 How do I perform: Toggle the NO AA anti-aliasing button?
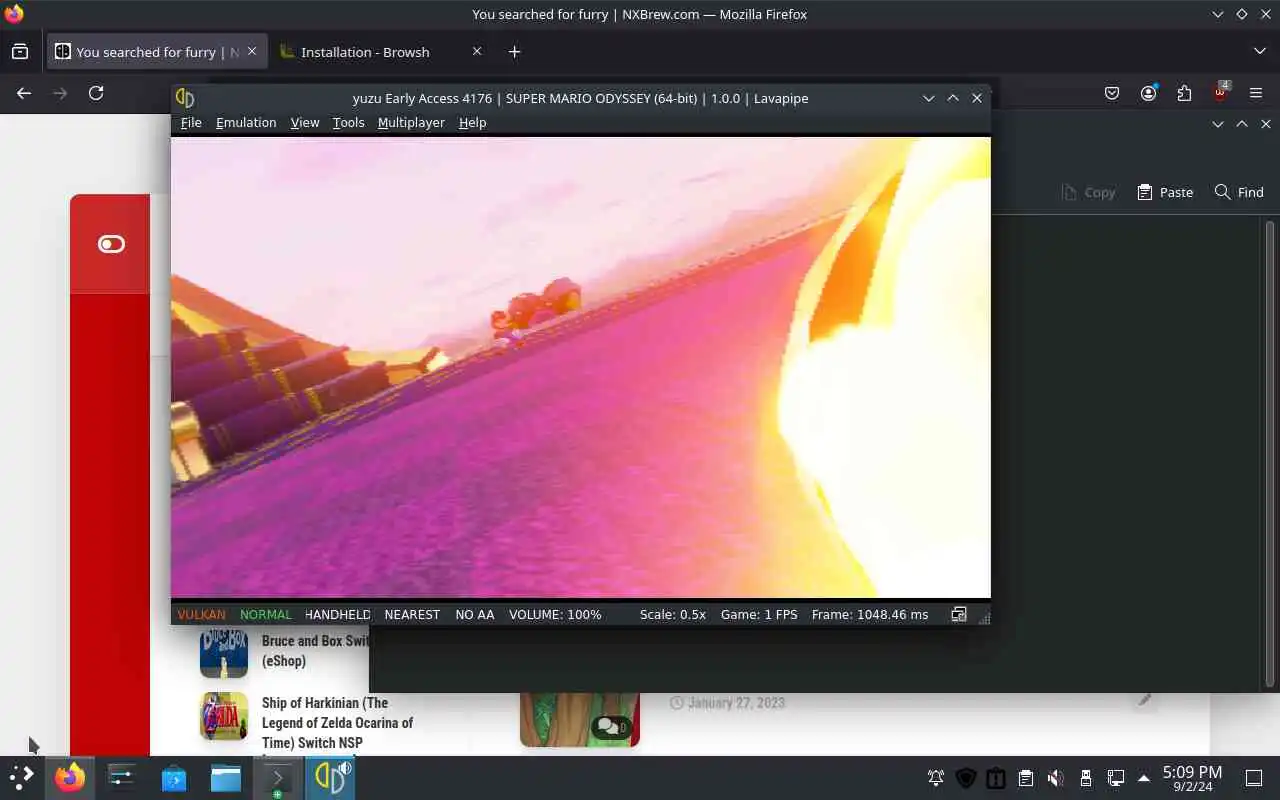coord(475,614)
